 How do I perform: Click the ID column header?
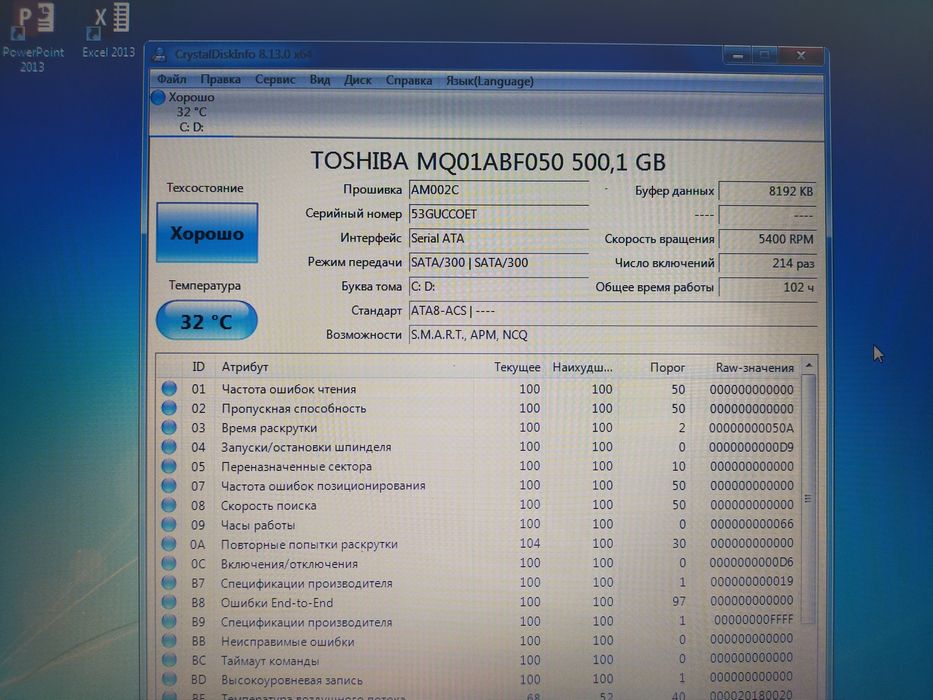[x=198, y=367]
